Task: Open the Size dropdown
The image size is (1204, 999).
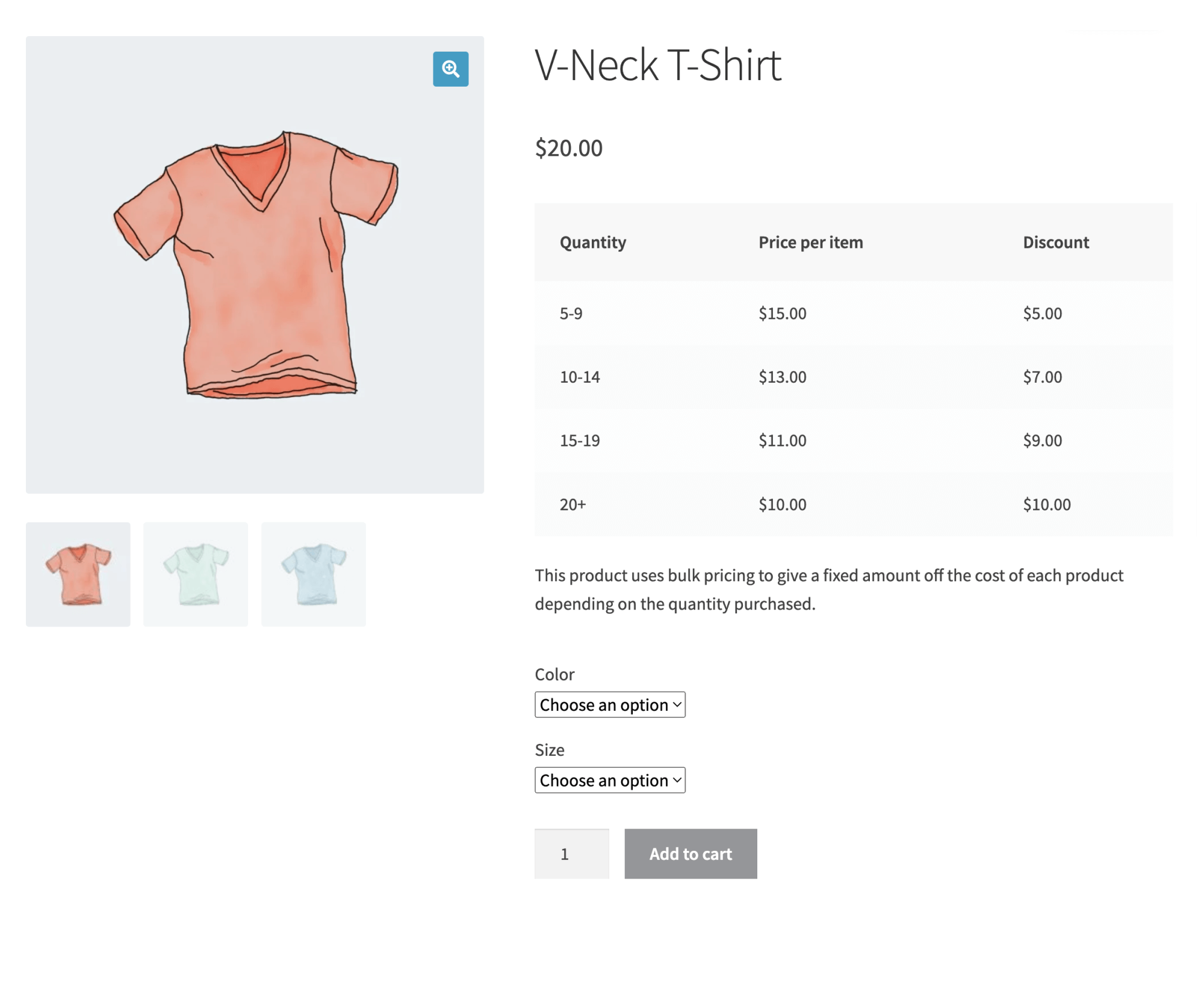Action: (x=610, y=780)
